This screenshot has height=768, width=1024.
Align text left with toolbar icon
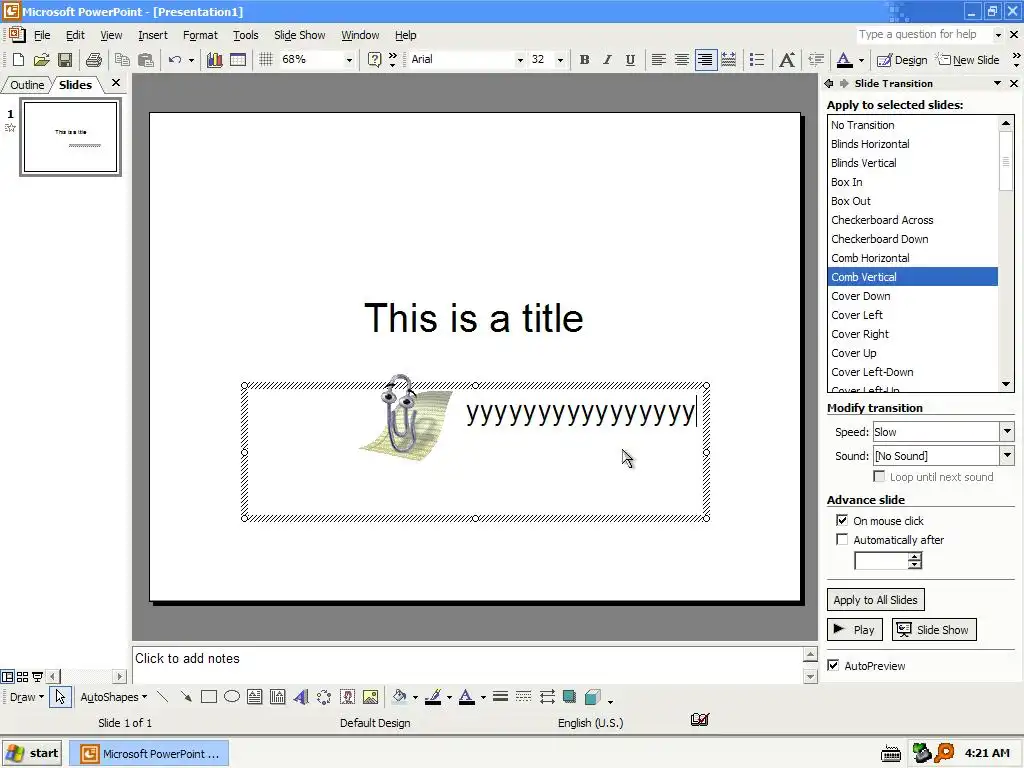tap(658, 59)
